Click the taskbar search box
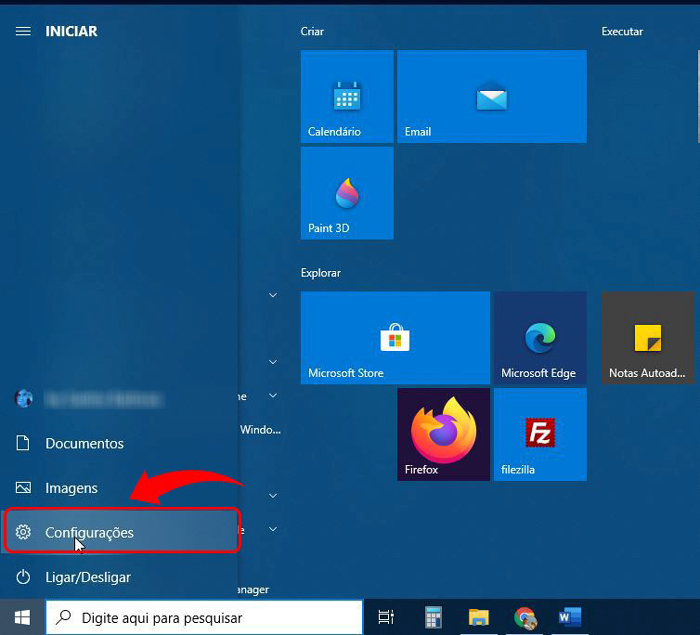The image size is (700, 635). pos(204,618)
